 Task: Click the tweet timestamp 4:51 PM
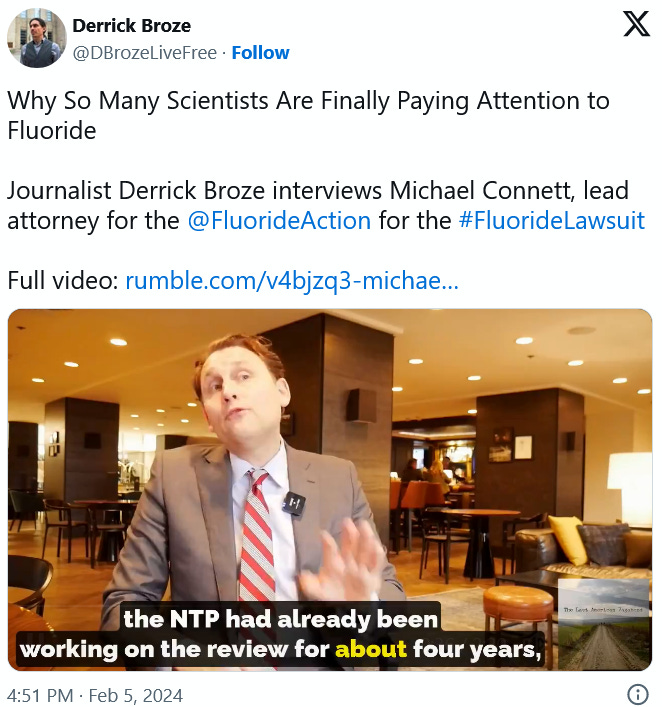pos(40,695)
